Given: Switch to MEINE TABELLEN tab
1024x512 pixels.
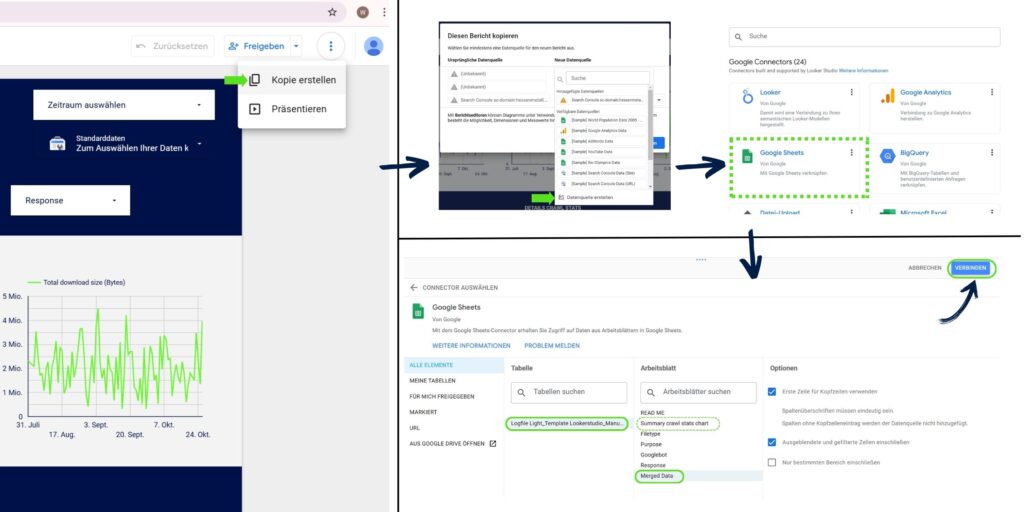Looking at the screenshot, I should 454,381.
